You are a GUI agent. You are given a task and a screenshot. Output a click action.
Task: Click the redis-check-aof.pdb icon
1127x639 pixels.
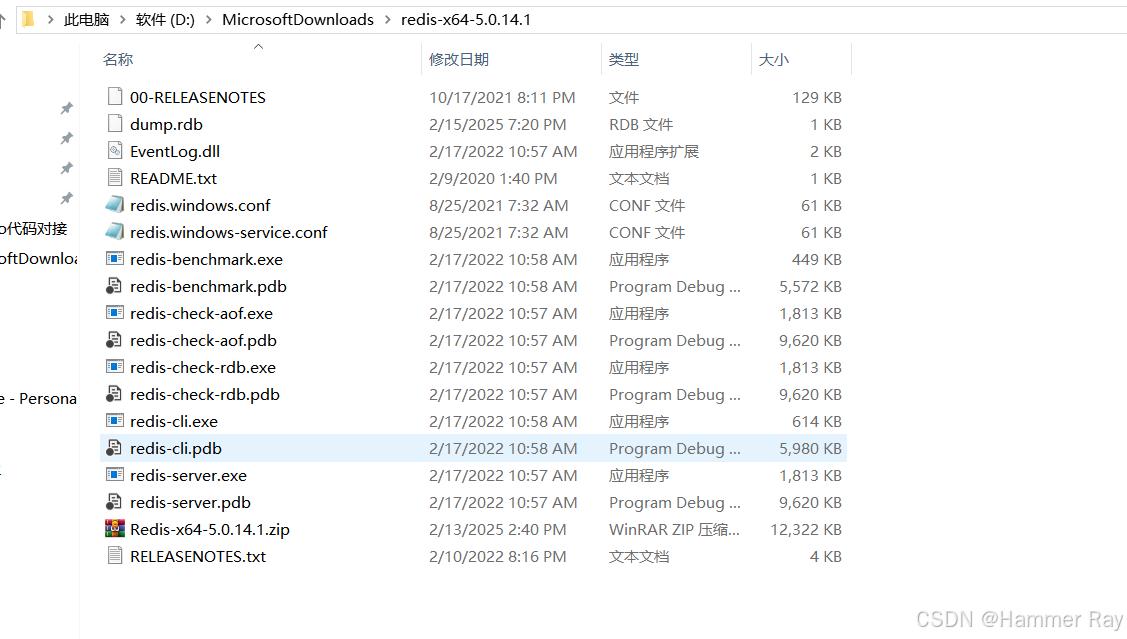click(x=114, y=340)
